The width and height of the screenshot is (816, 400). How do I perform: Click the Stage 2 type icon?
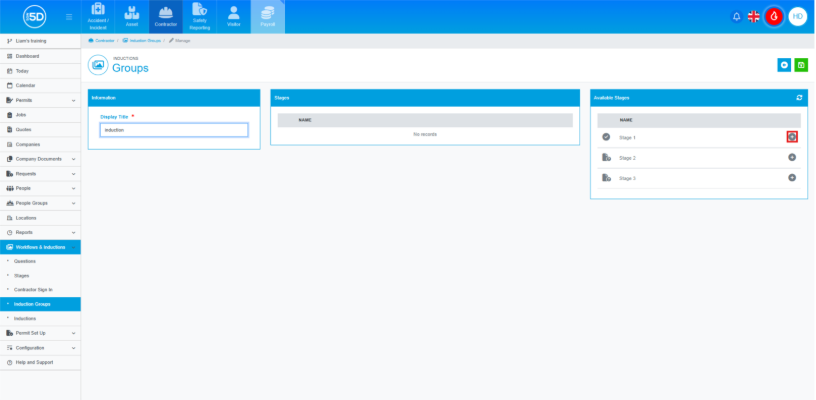click(606, 157)
